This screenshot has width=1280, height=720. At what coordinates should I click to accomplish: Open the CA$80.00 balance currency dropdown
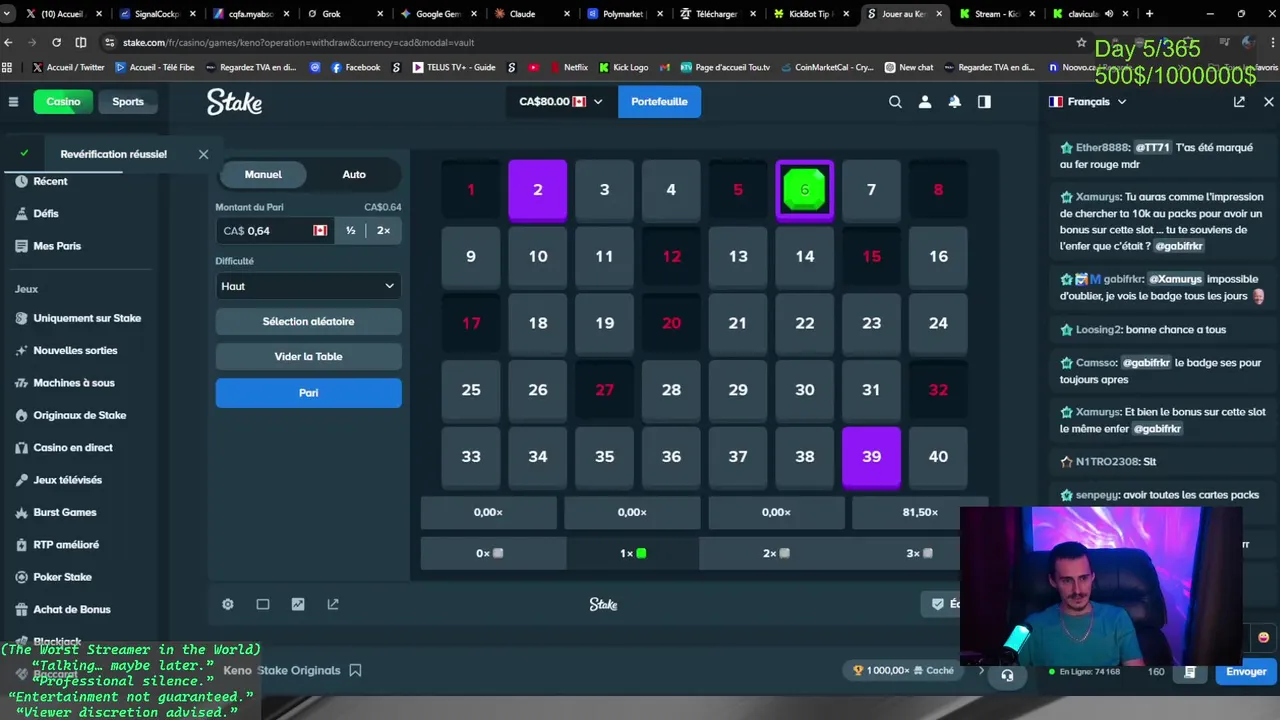click(561, 101)
